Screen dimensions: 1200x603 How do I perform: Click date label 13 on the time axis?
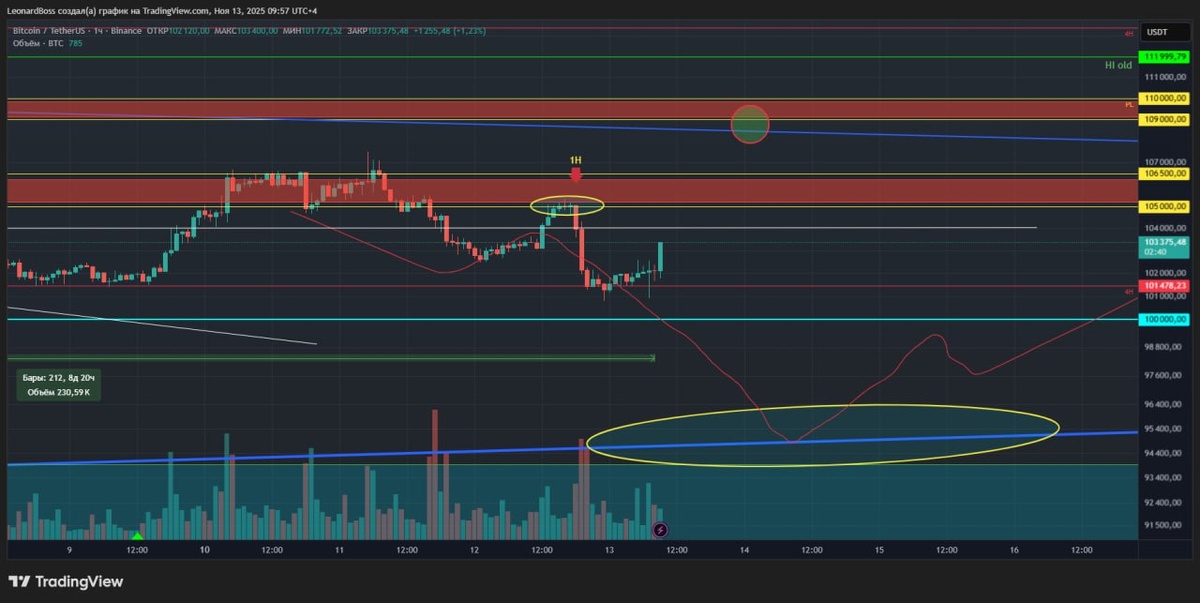[609, 550]
